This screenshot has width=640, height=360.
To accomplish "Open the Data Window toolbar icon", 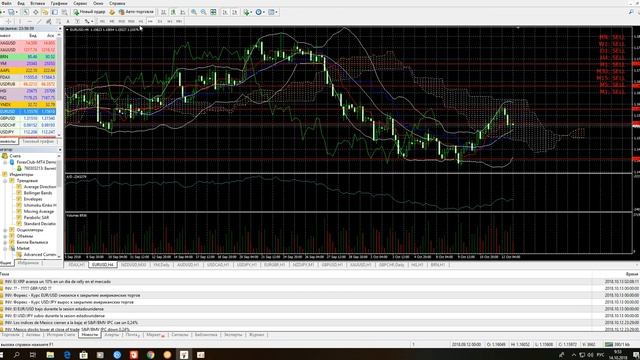I will [x=36, y=12].
